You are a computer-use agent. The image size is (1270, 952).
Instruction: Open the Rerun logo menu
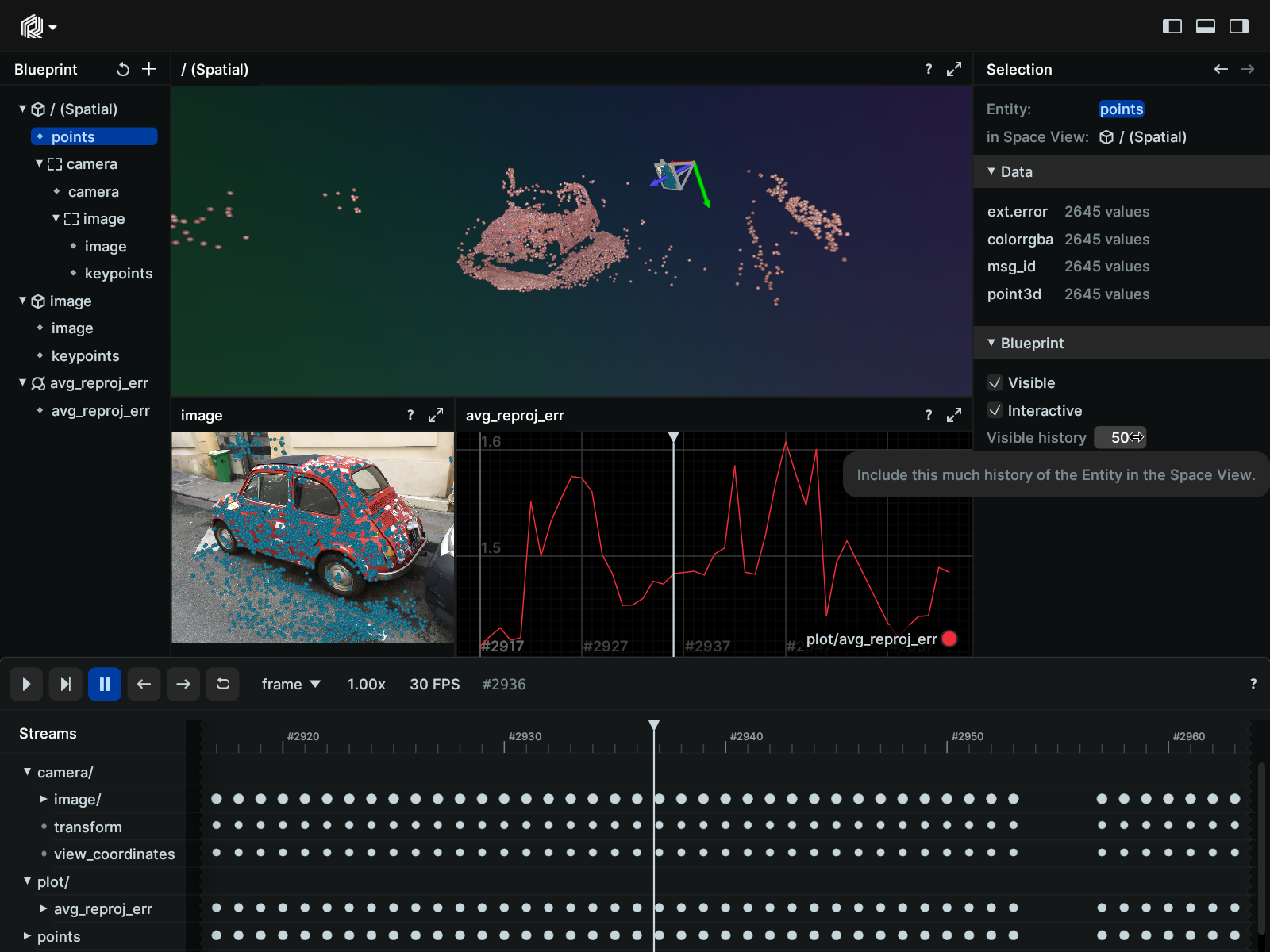[38, 27]
